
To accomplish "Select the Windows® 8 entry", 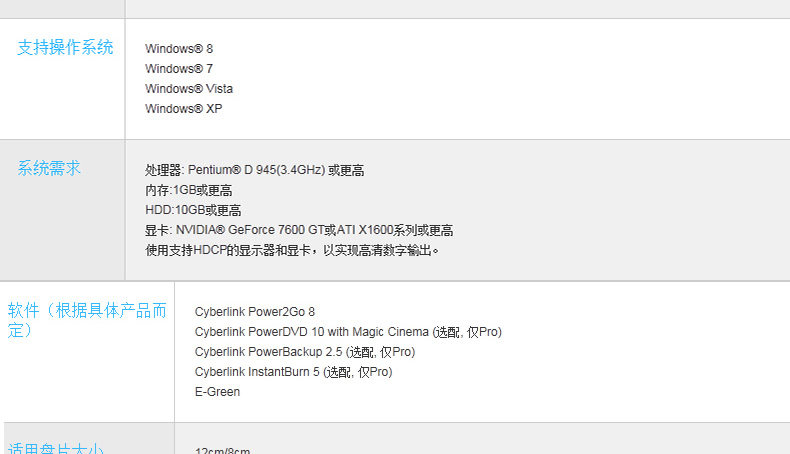I will coord(179,49).
